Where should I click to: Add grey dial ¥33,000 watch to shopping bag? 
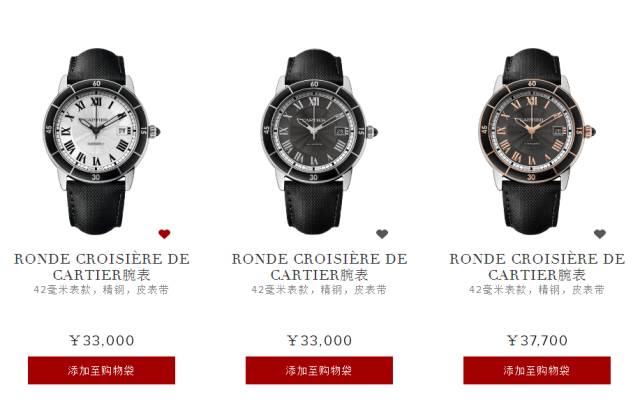point(319,371)
